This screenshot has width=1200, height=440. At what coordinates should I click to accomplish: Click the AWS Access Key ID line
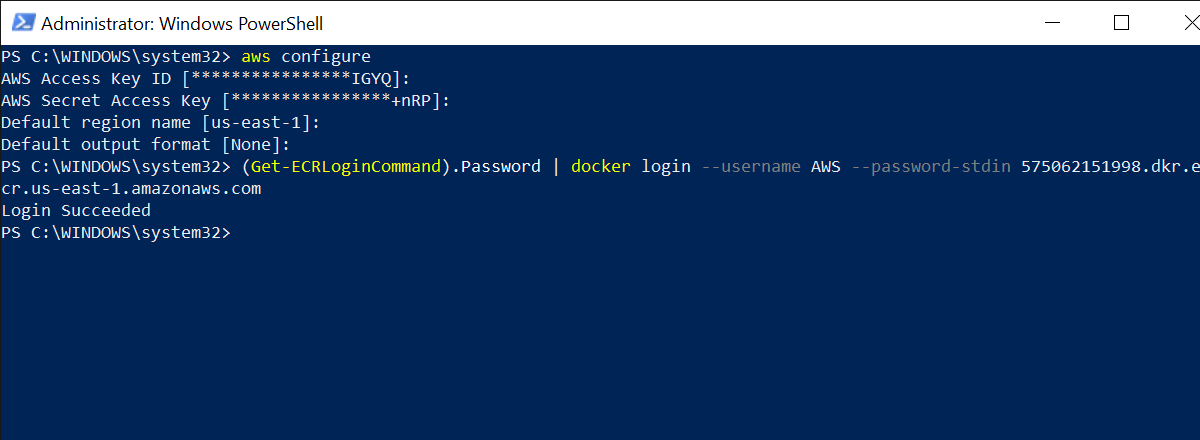point(206,78)
